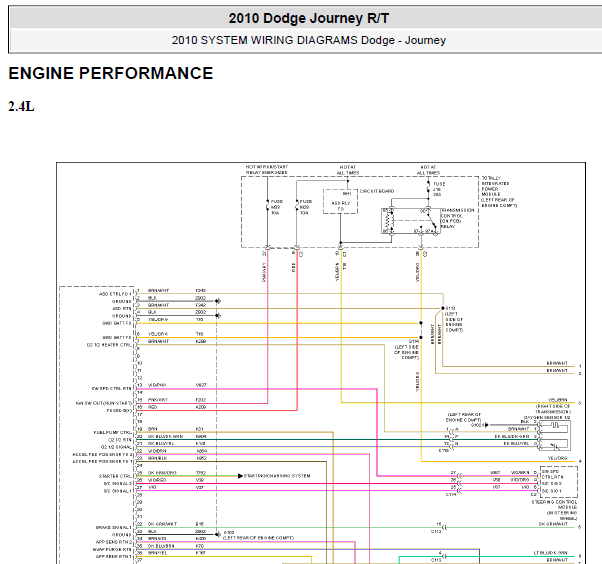This screenshot has height=564, width=602.
Task: Select the 'FUEL PUMP CTRL' pin label
Action: tap(112, 432)
